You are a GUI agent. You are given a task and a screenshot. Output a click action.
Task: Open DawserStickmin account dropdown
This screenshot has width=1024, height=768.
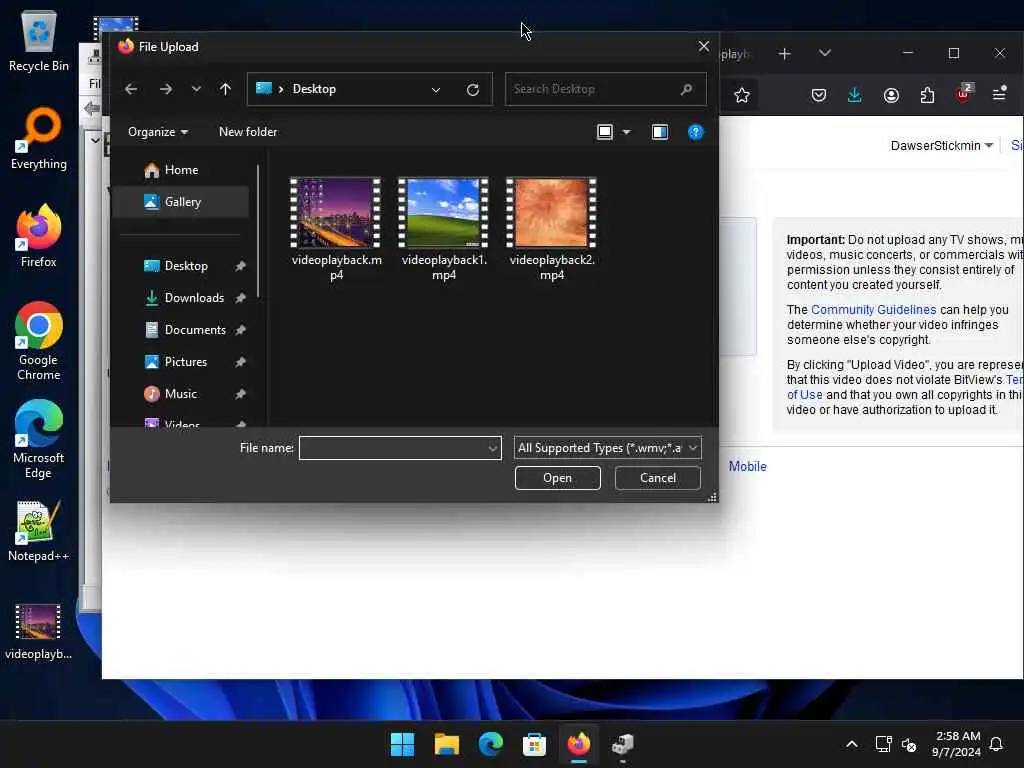pos(941,146)
